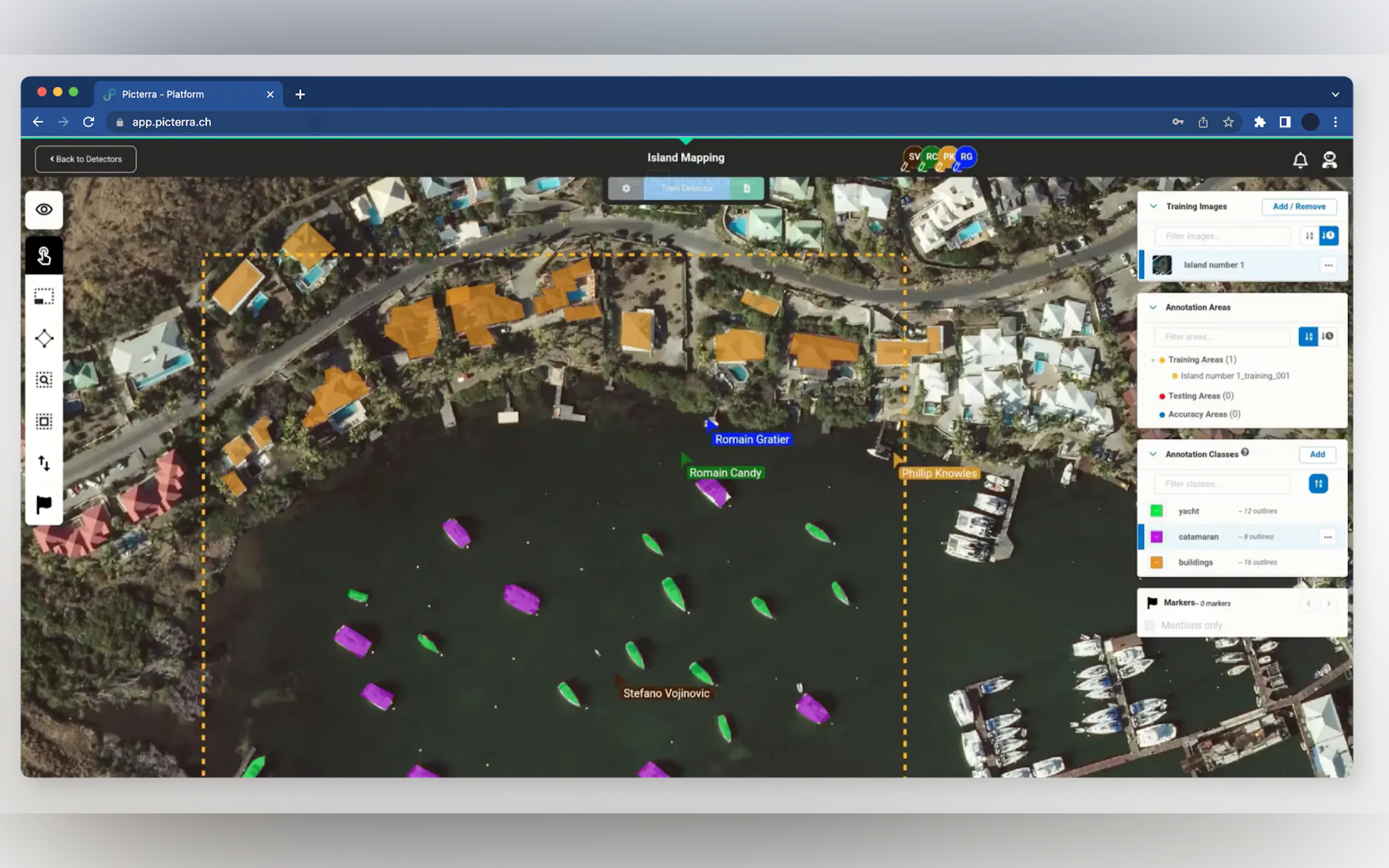Open Train Detector settings gear
Image resolution: width=1389 pixels, height=868 pixels.
[x=626, y=188]
